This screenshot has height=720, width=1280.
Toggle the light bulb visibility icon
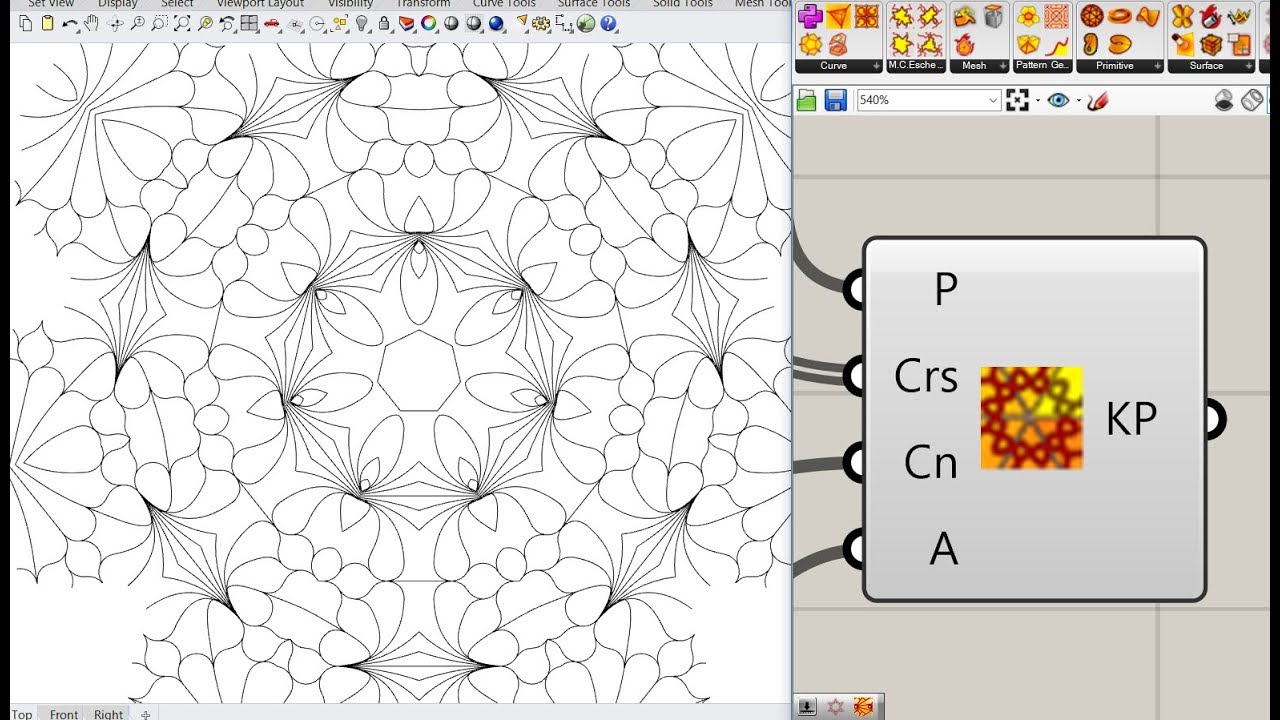click(x=362, y=24)
